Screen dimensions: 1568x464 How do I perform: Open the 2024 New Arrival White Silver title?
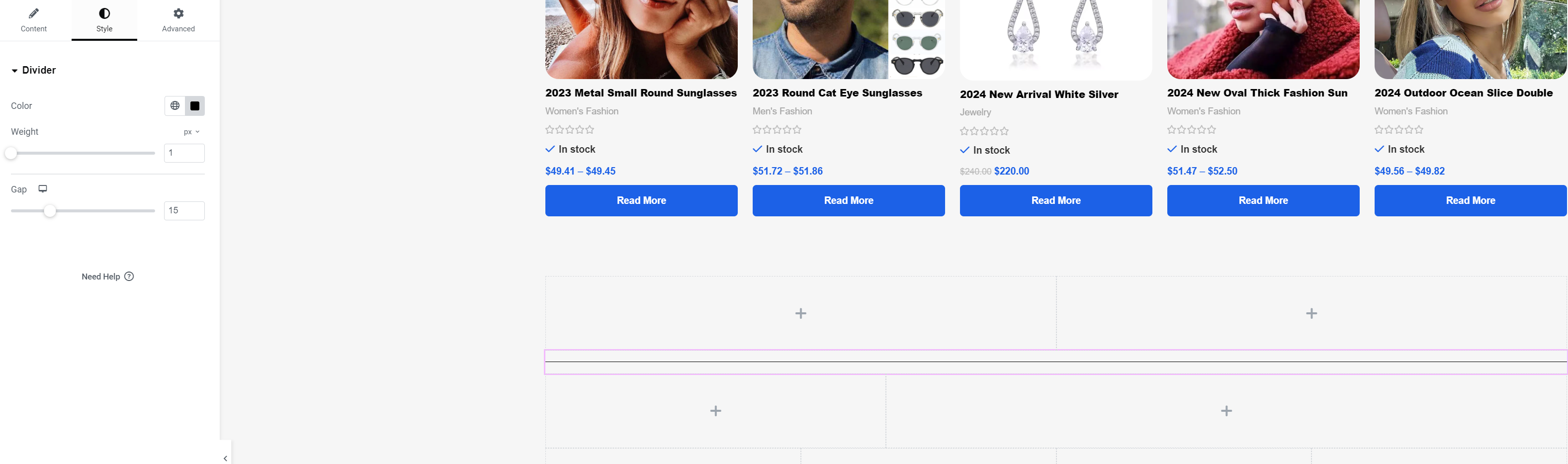[x=1039, y=94]
